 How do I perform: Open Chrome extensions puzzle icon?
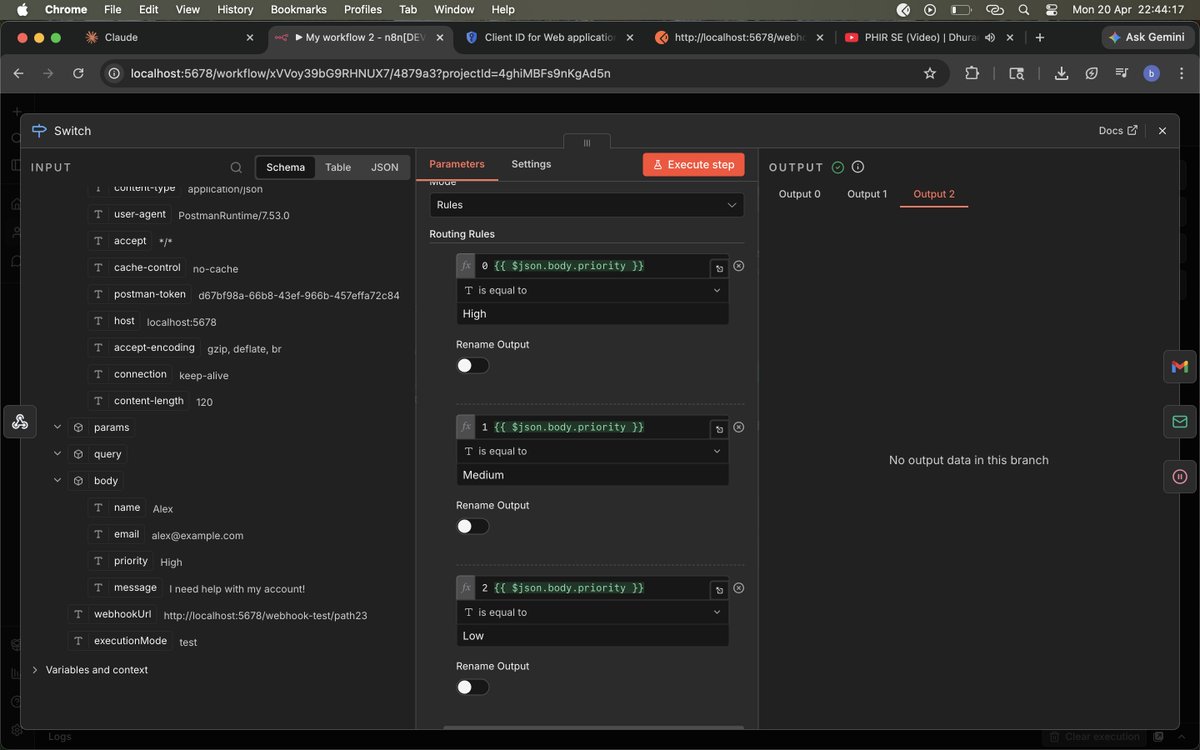(x=972, y=73)
